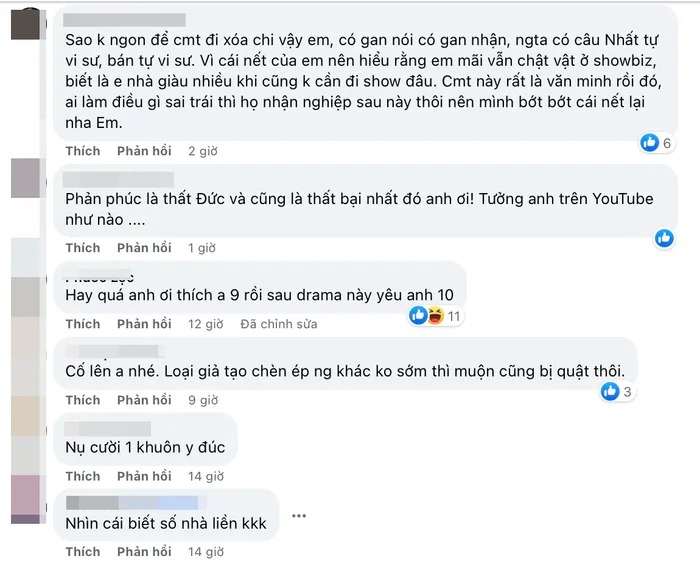Screen dimensions: 700x564
Task: Like the comment posted 1 giờ ago
Action: coord(83,248)
